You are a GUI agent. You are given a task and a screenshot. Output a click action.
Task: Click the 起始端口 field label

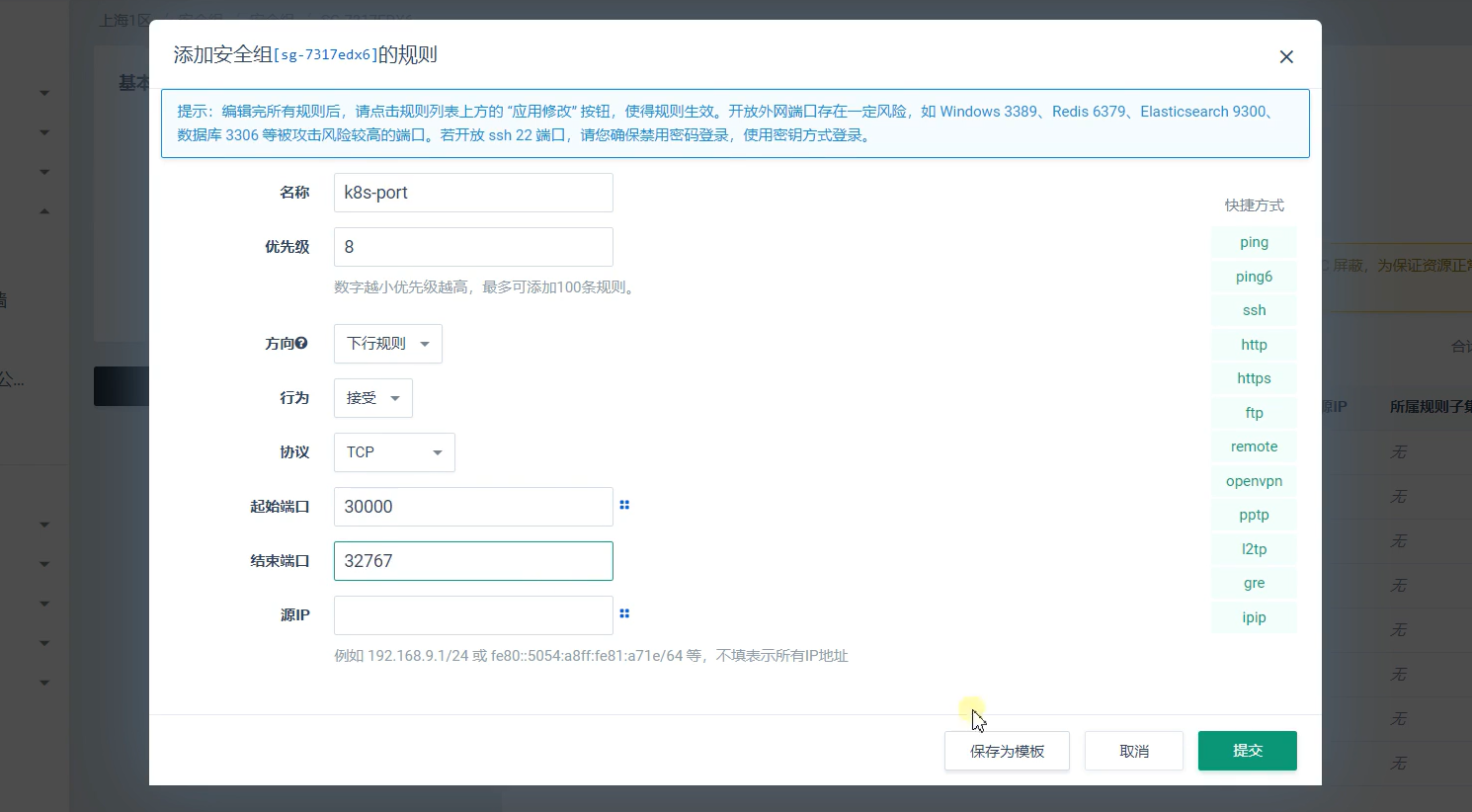coord(280,507)
